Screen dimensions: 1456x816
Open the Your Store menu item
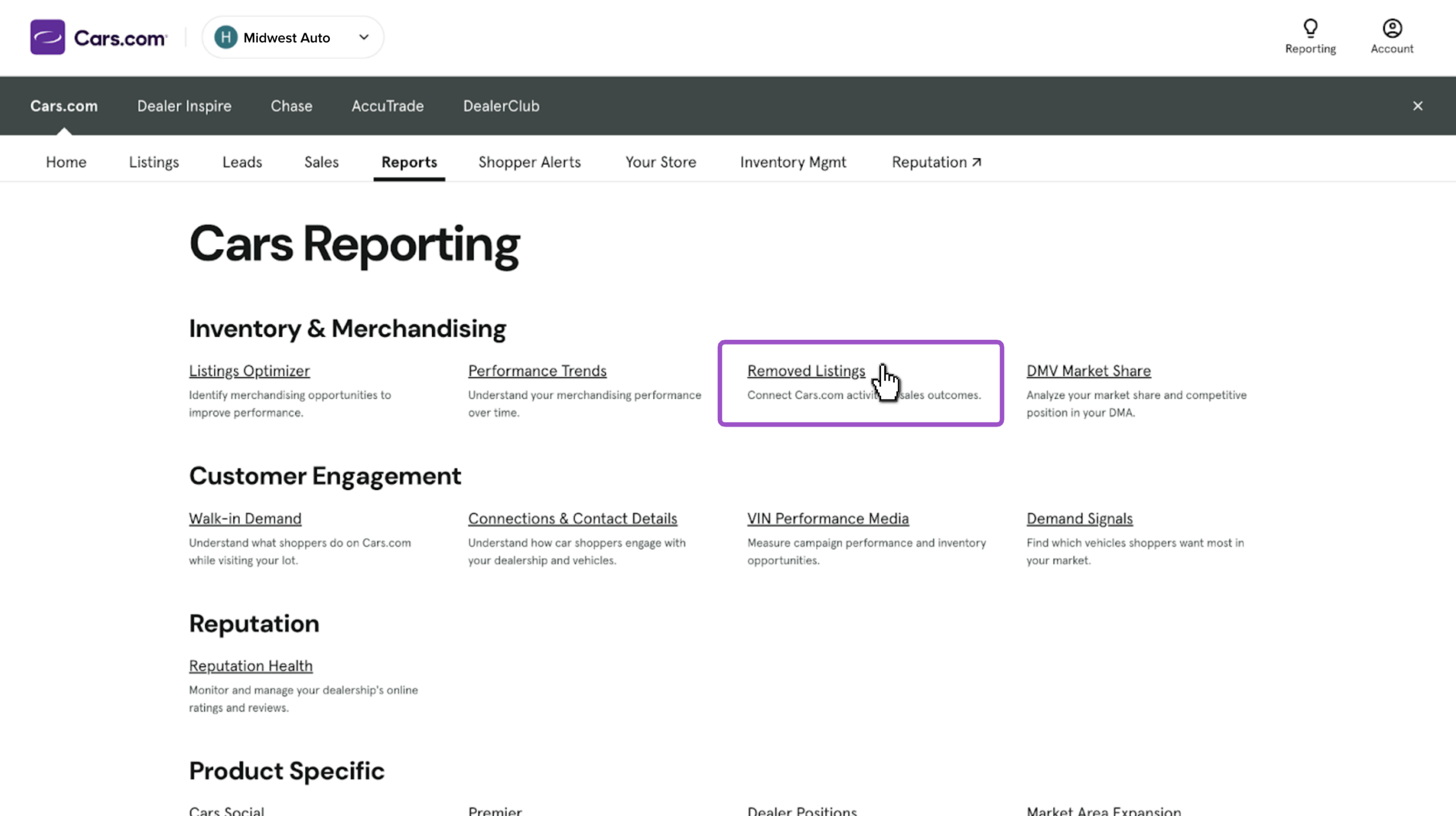661,162
